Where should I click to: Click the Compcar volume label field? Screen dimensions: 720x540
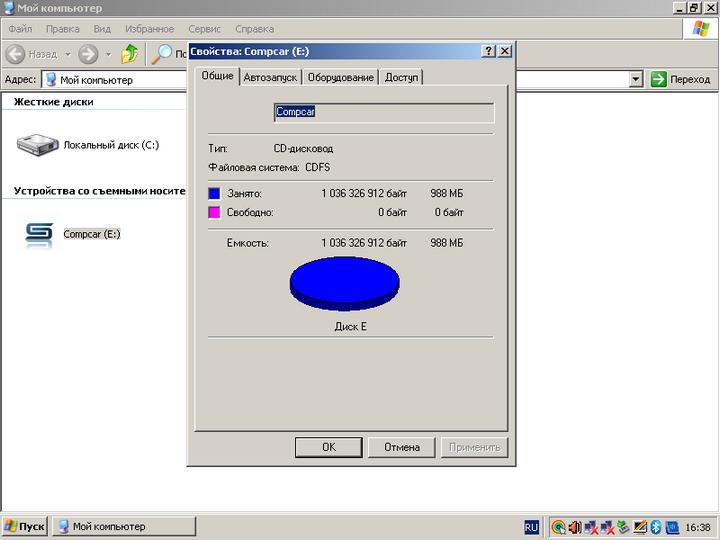click(x=384, y=113)
